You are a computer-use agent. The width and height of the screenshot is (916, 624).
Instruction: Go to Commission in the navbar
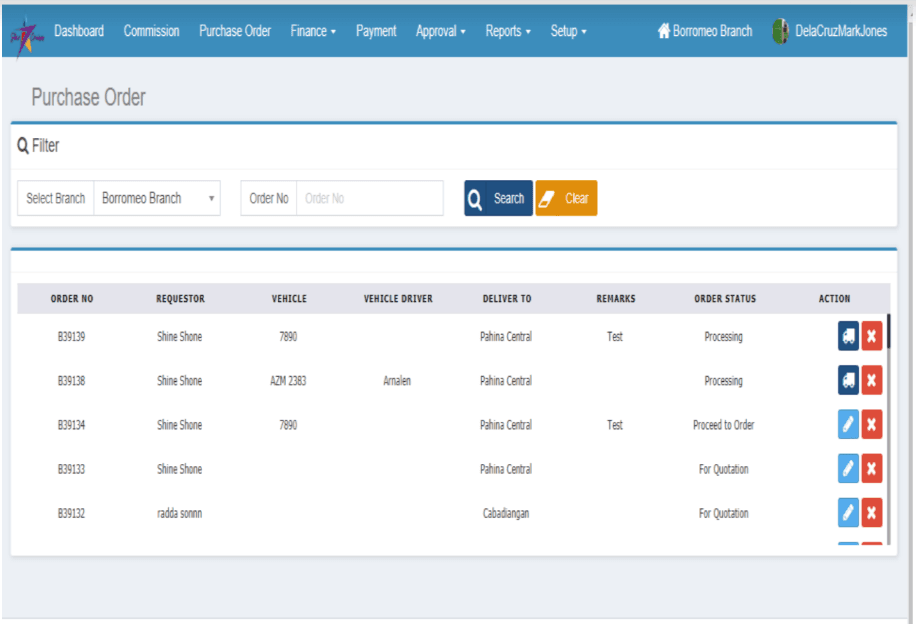(151, 31)
